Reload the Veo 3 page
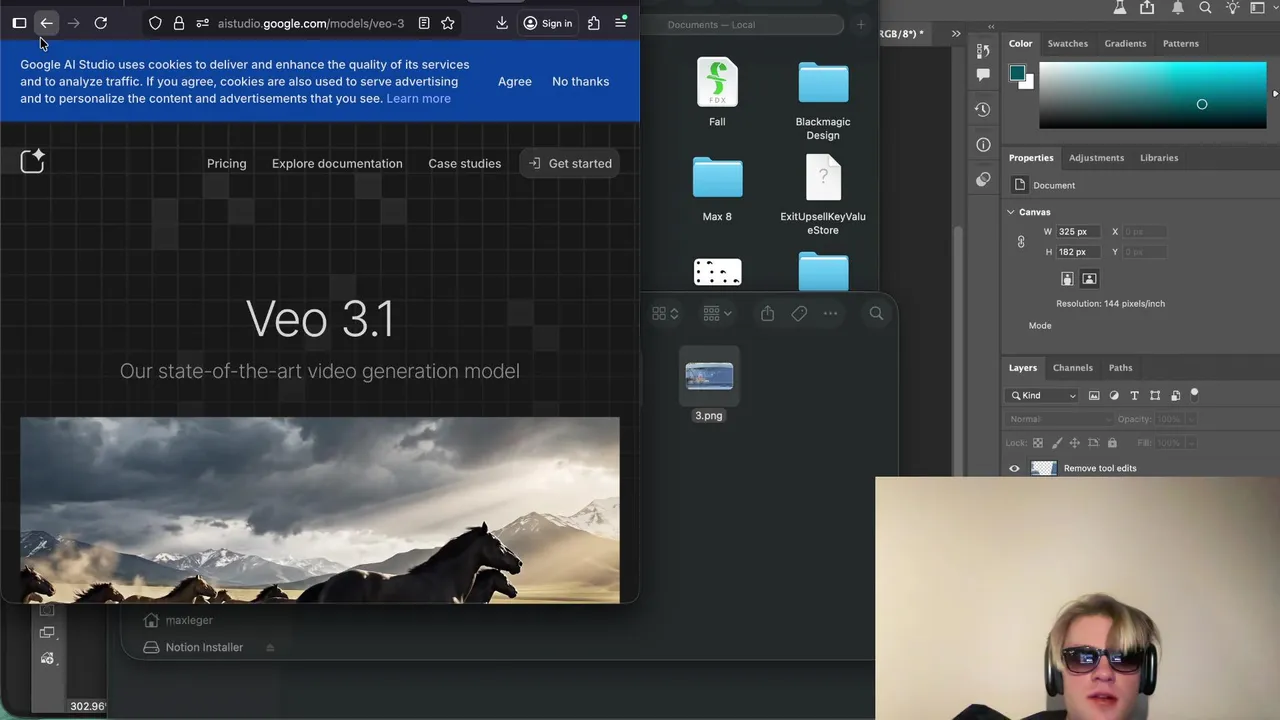 [100, 23]
